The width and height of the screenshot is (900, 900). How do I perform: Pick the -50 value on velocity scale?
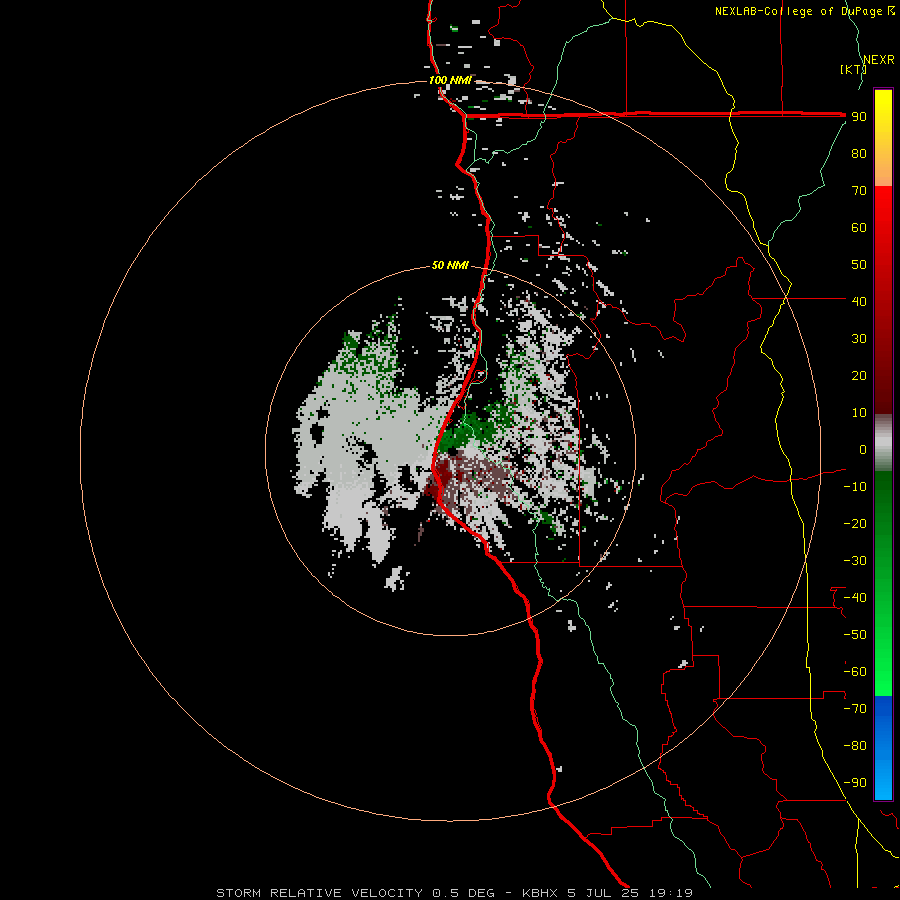(855, 635)
